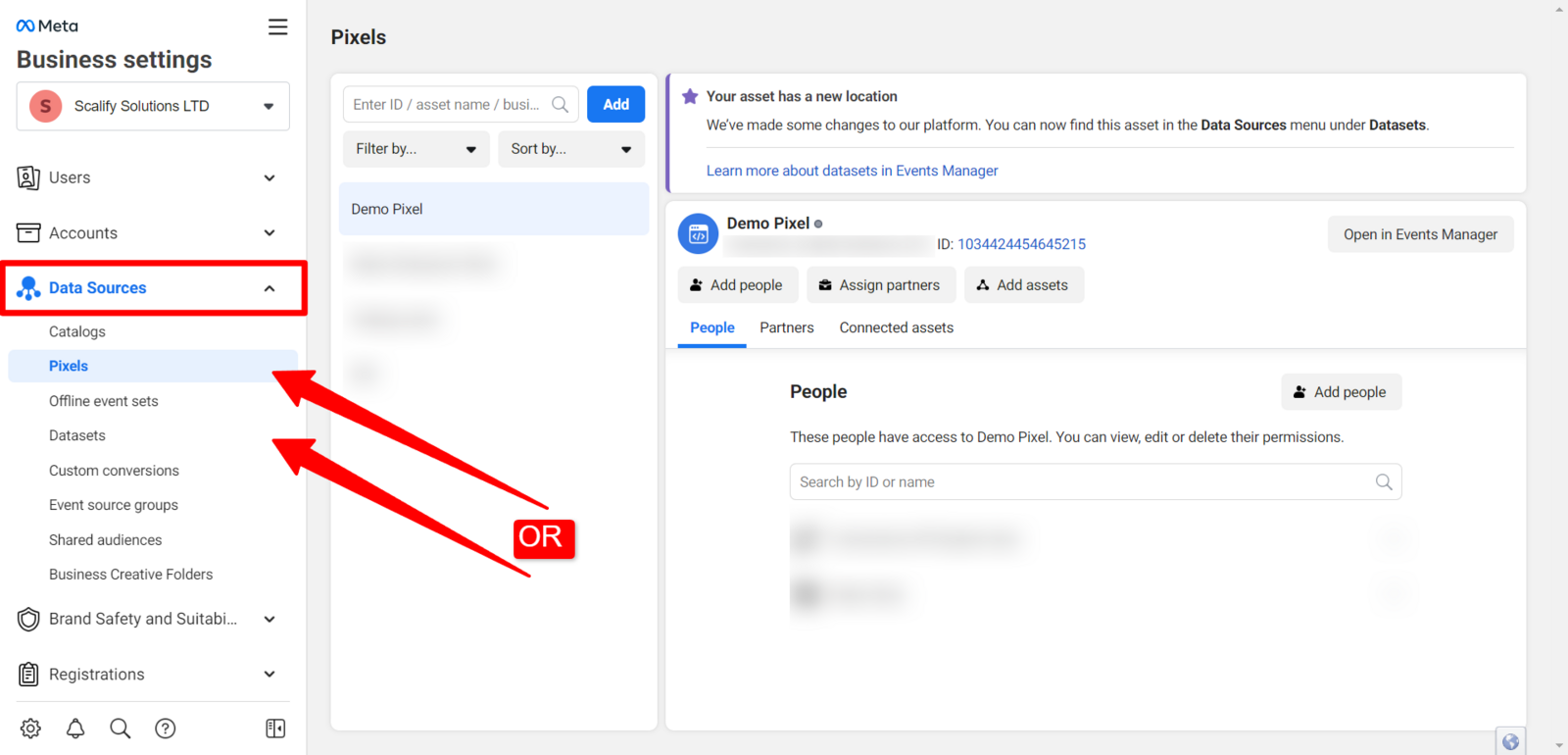Click Open in Events Manager button
This screenshot has width=1568, height=755.
[1421, 234]
